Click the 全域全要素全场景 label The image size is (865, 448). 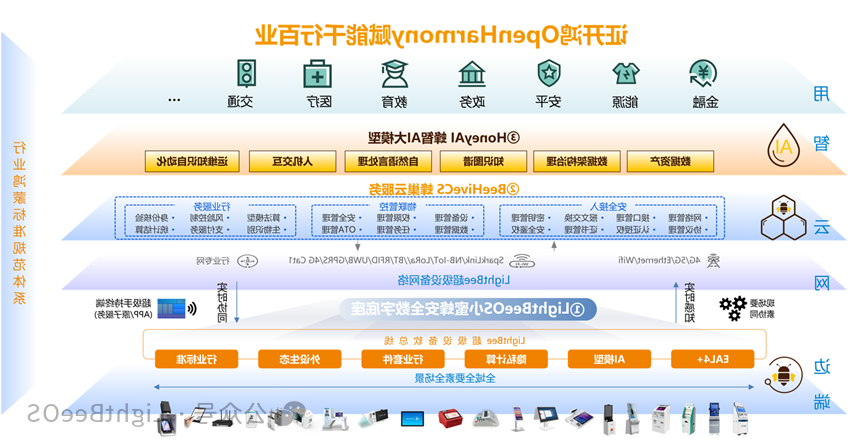click(455, 378)
